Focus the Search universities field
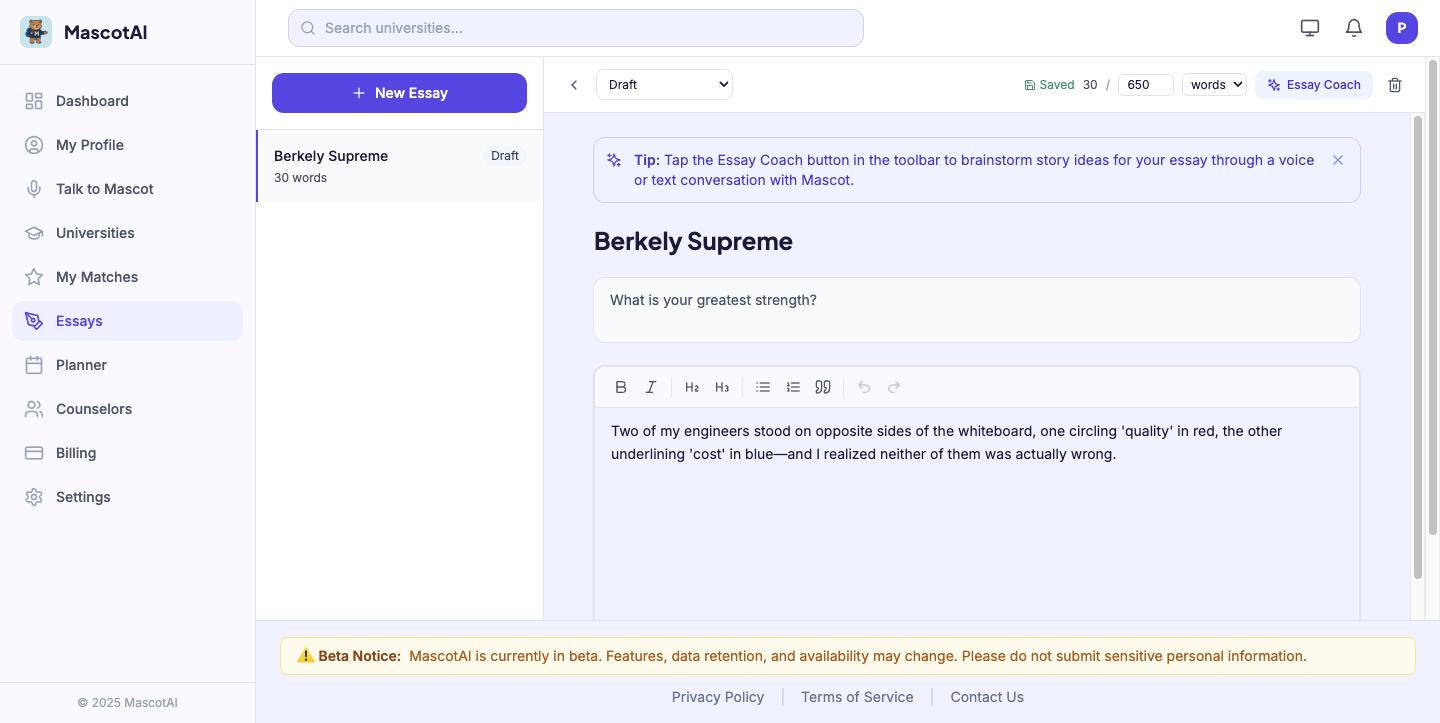Viewport: 1440px width, 723px height. (x=576, y=28)
